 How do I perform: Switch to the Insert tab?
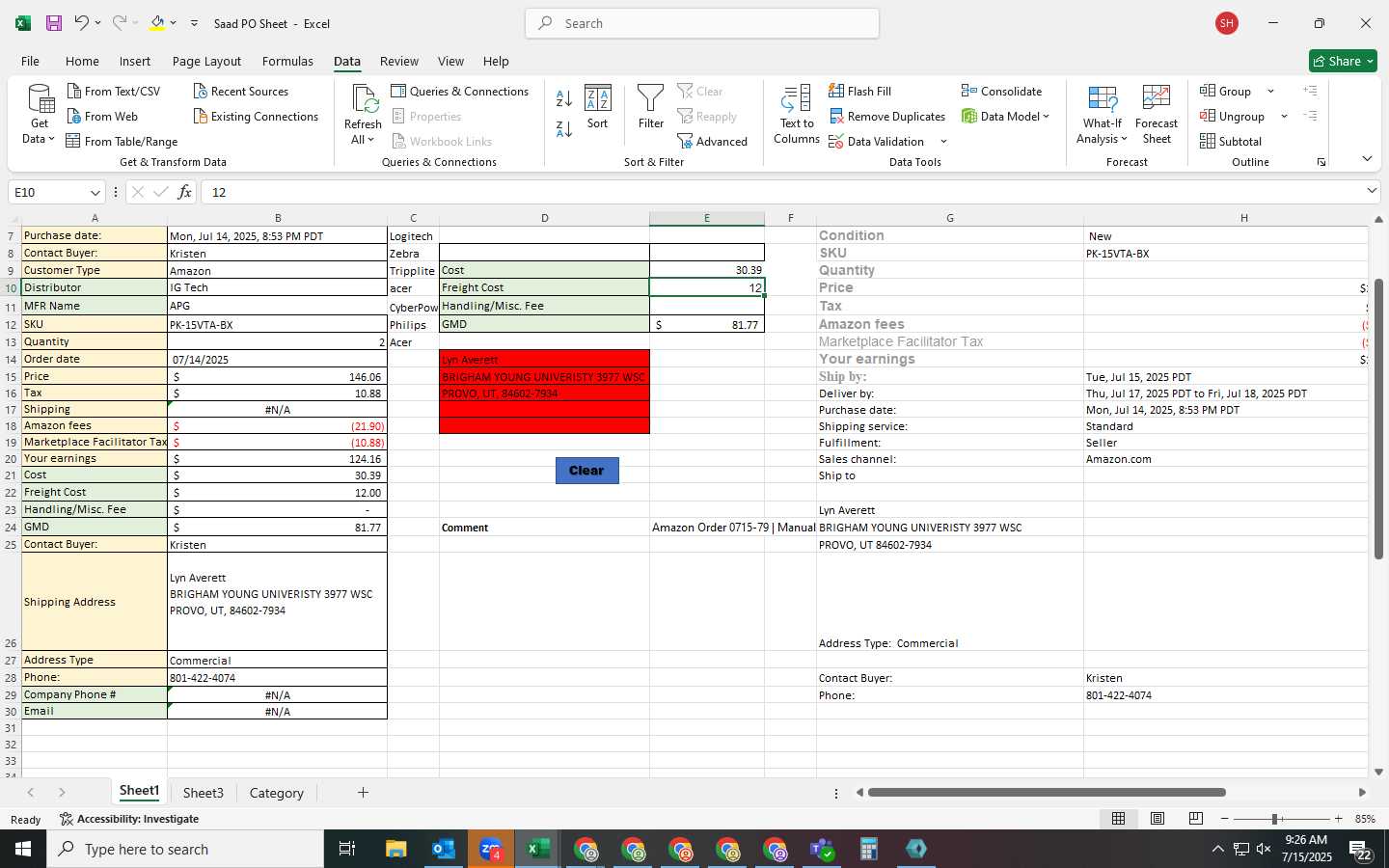pos(135,61)
